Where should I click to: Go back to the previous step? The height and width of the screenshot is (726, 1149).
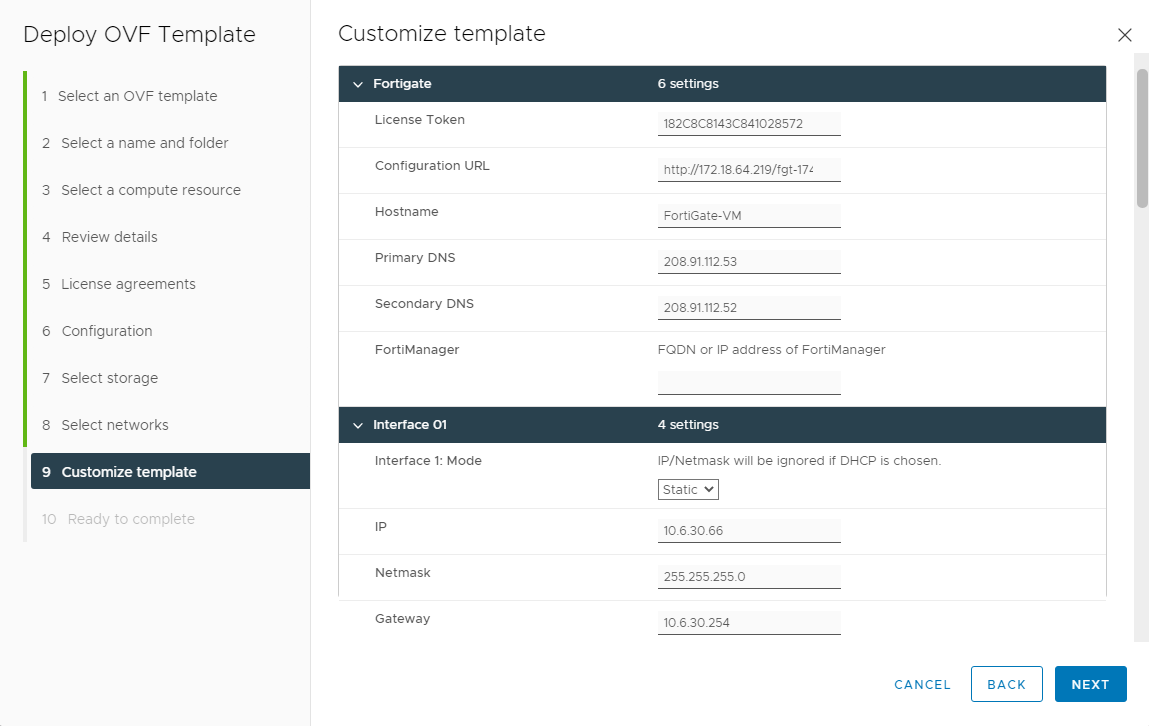click(x=1006, y=684)
